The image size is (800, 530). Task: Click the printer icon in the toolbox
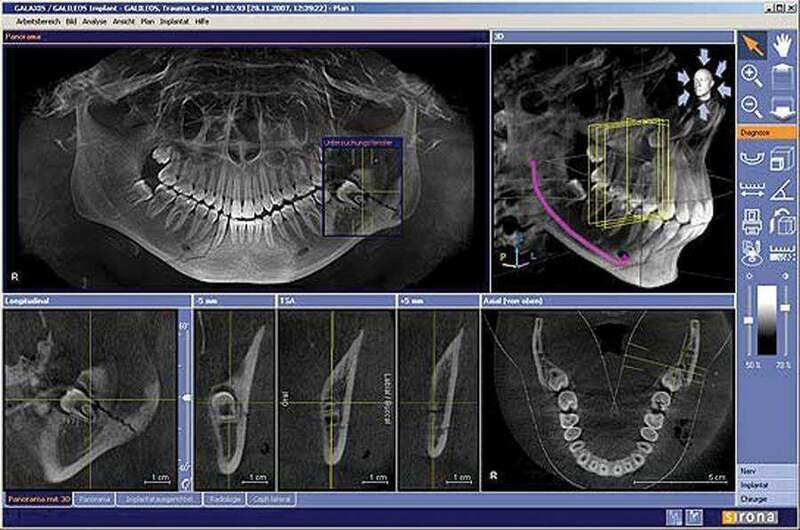pos(752,221)
